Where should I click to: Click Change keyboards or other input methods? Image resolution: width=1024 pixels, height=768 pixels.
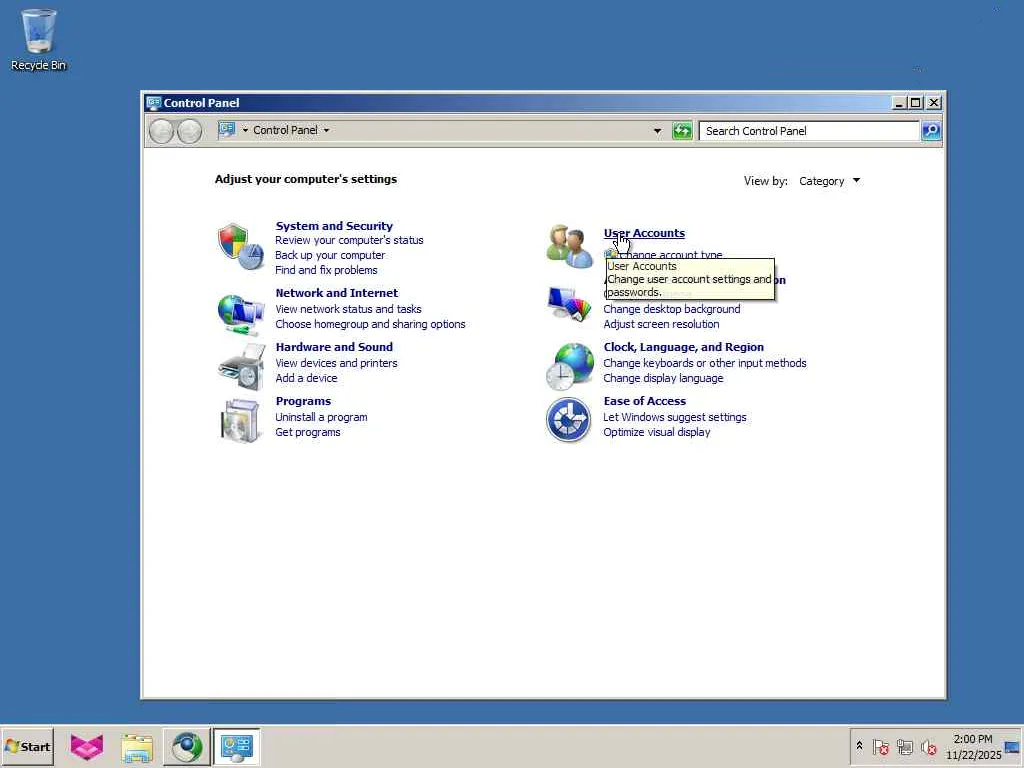coord(705,364)
